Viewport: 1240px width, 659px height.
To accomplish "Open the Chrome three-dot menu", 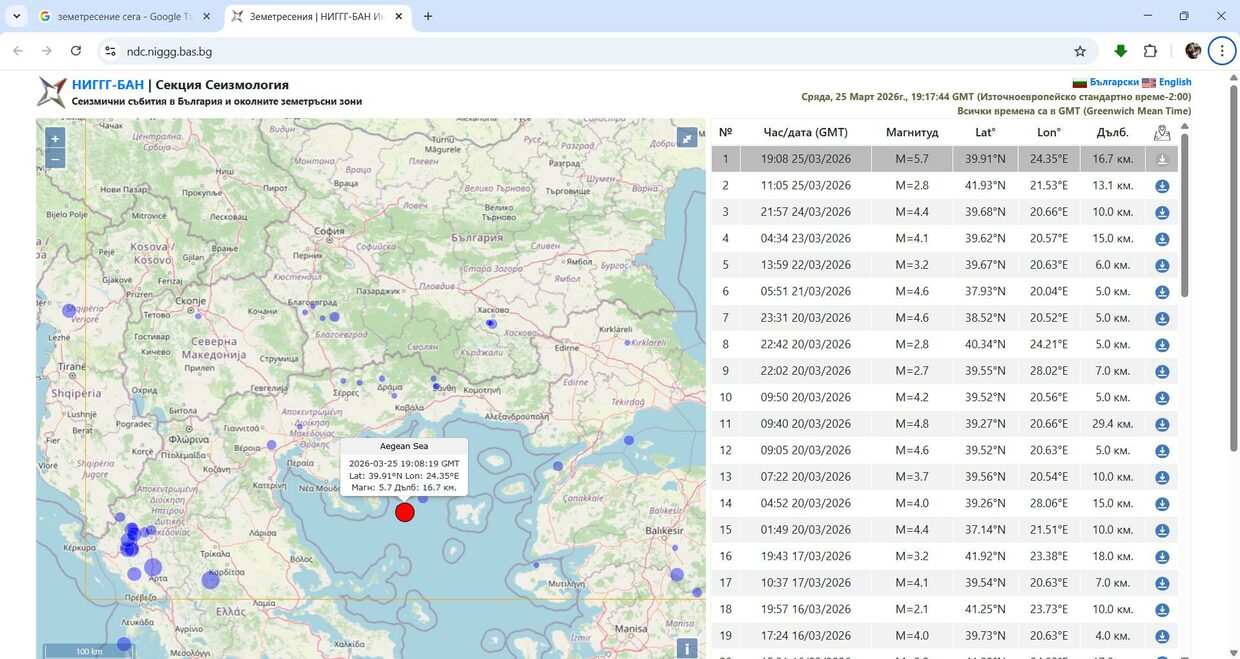I will point(1222,51).
